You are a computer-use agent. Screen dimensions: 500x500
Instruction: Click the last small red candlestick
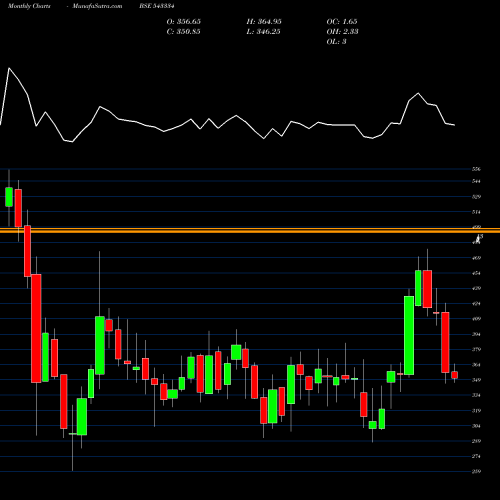(454, 375)
